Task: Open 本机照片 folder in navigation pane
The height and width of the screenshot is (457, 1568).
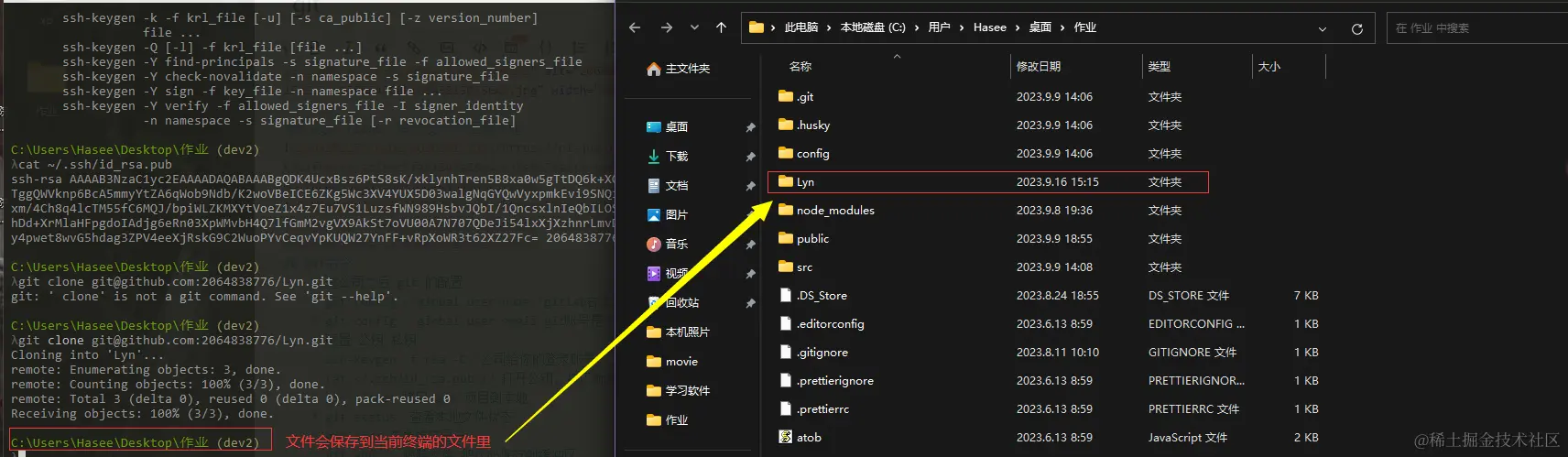Action: (x=679, y=332)
